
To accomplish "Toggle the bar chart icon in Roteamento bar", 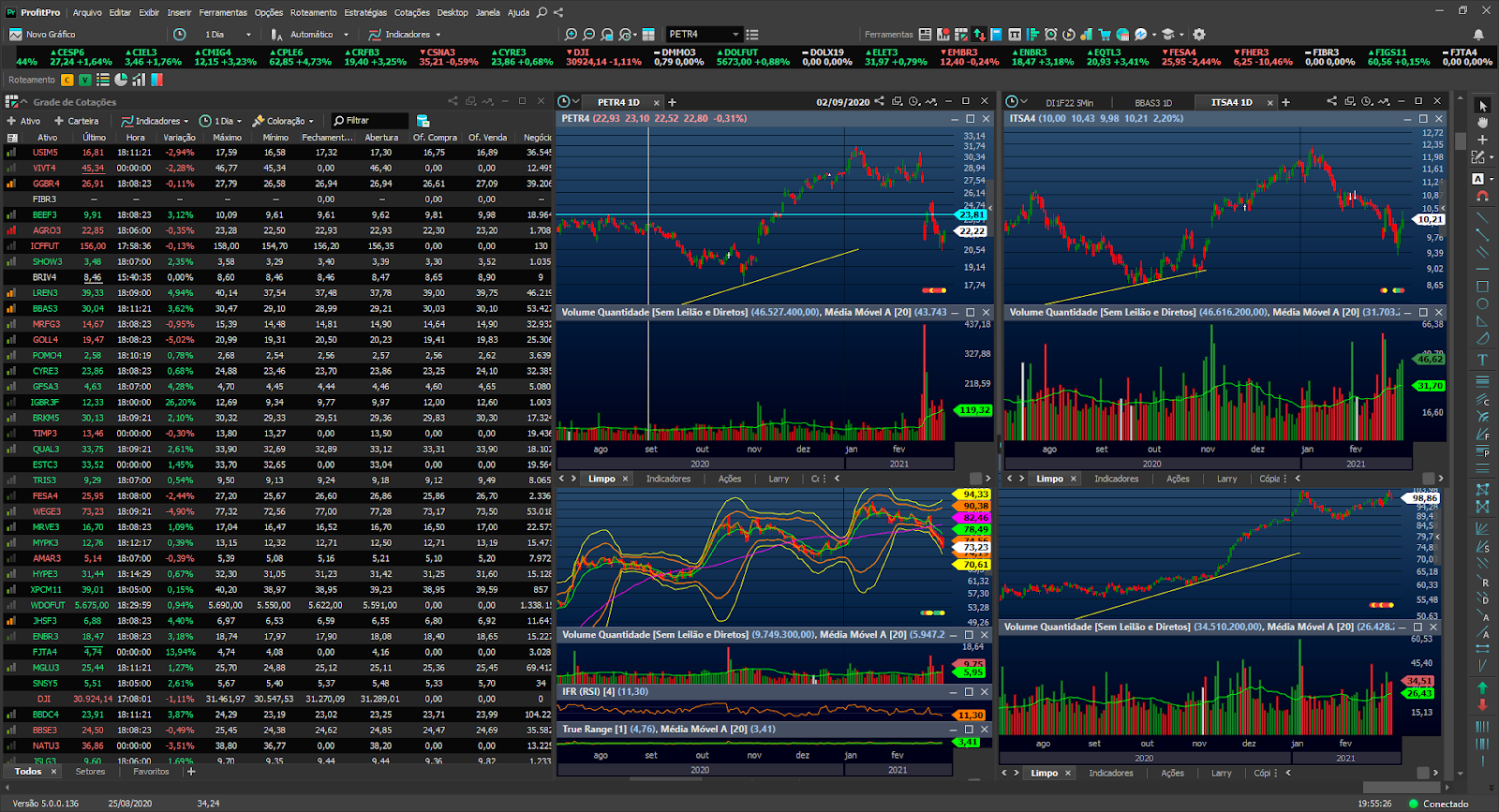I will [x=139, y=80].
